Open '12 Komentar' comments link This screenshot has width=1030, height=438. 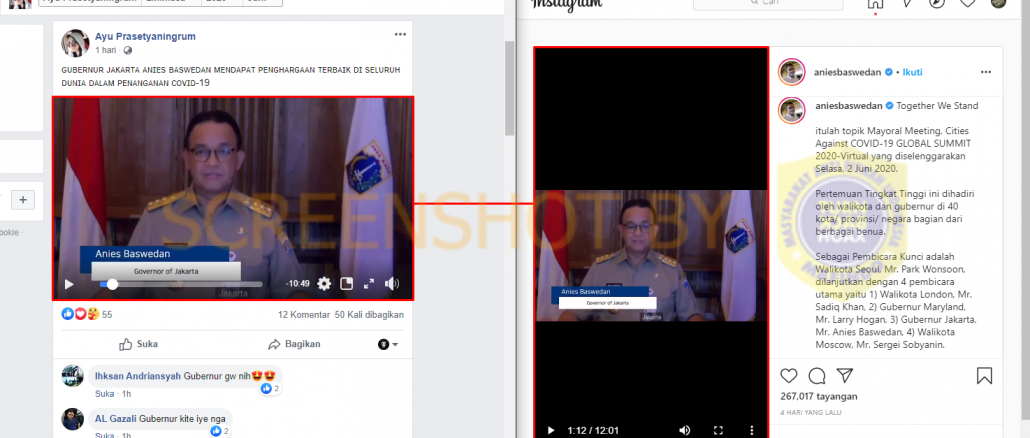[x=304, y=315]
